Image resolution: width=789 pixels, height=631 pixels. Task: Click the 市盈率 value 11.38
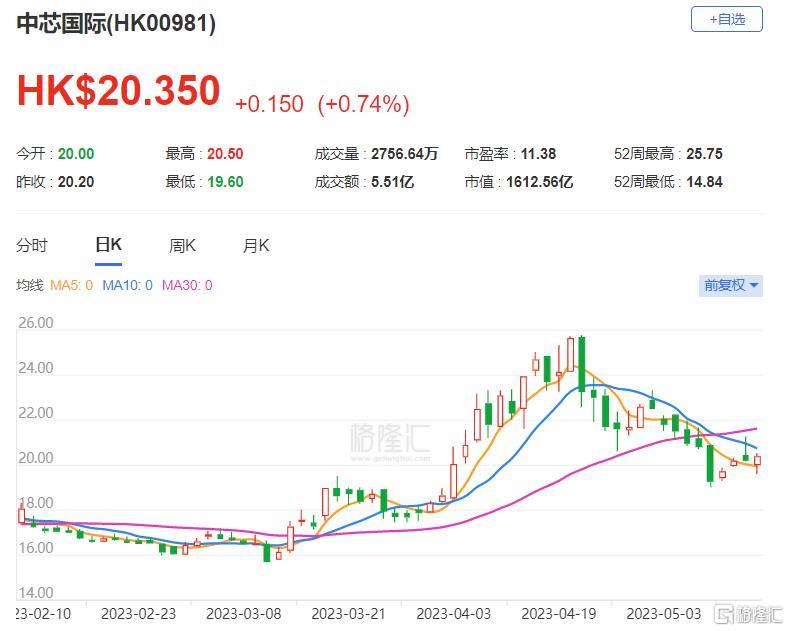(x=538, y=153)
